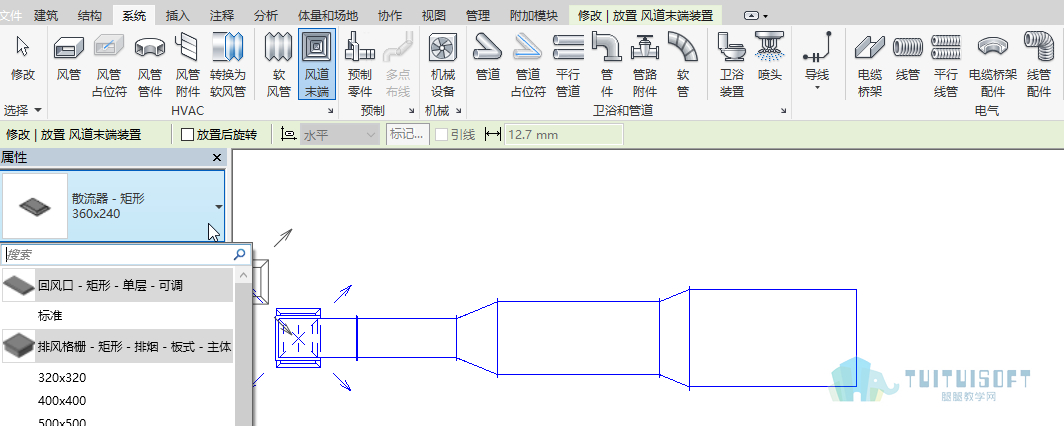Switch to the 附加模块 tab
The height and width of the screenshot is (426, 1064).
click(x=533, y=15)
